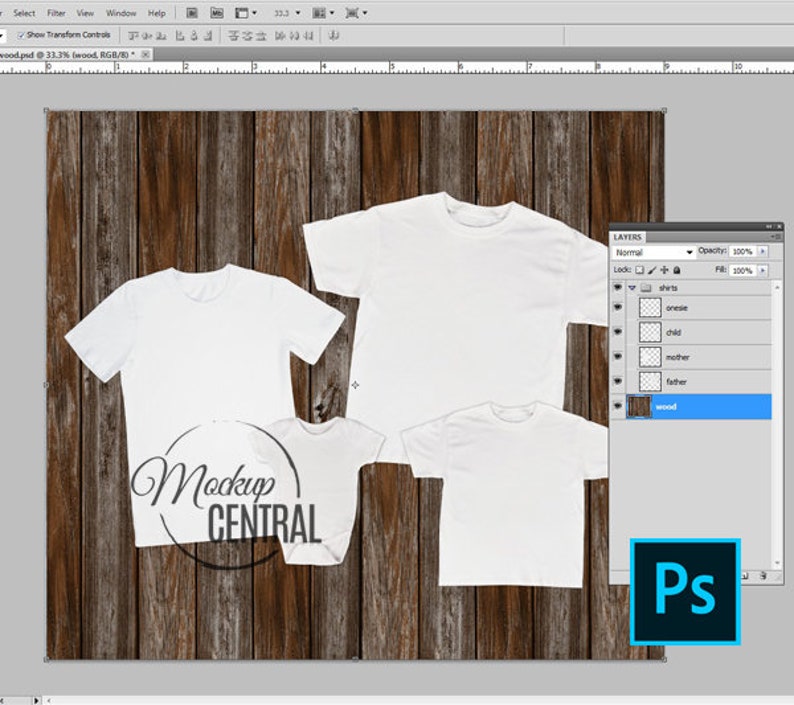Click the Screen Mode icon

coord(351,13)
